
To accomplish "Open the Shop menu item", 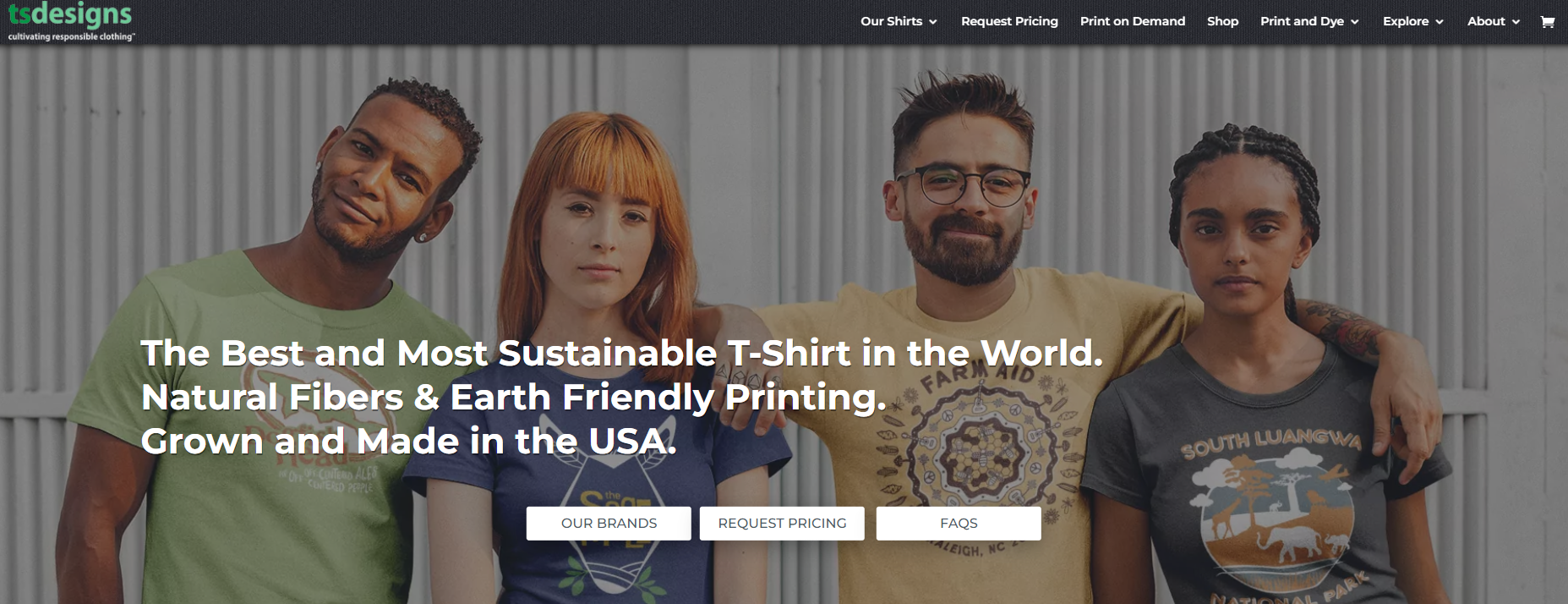I will (x=1222, y=21).
